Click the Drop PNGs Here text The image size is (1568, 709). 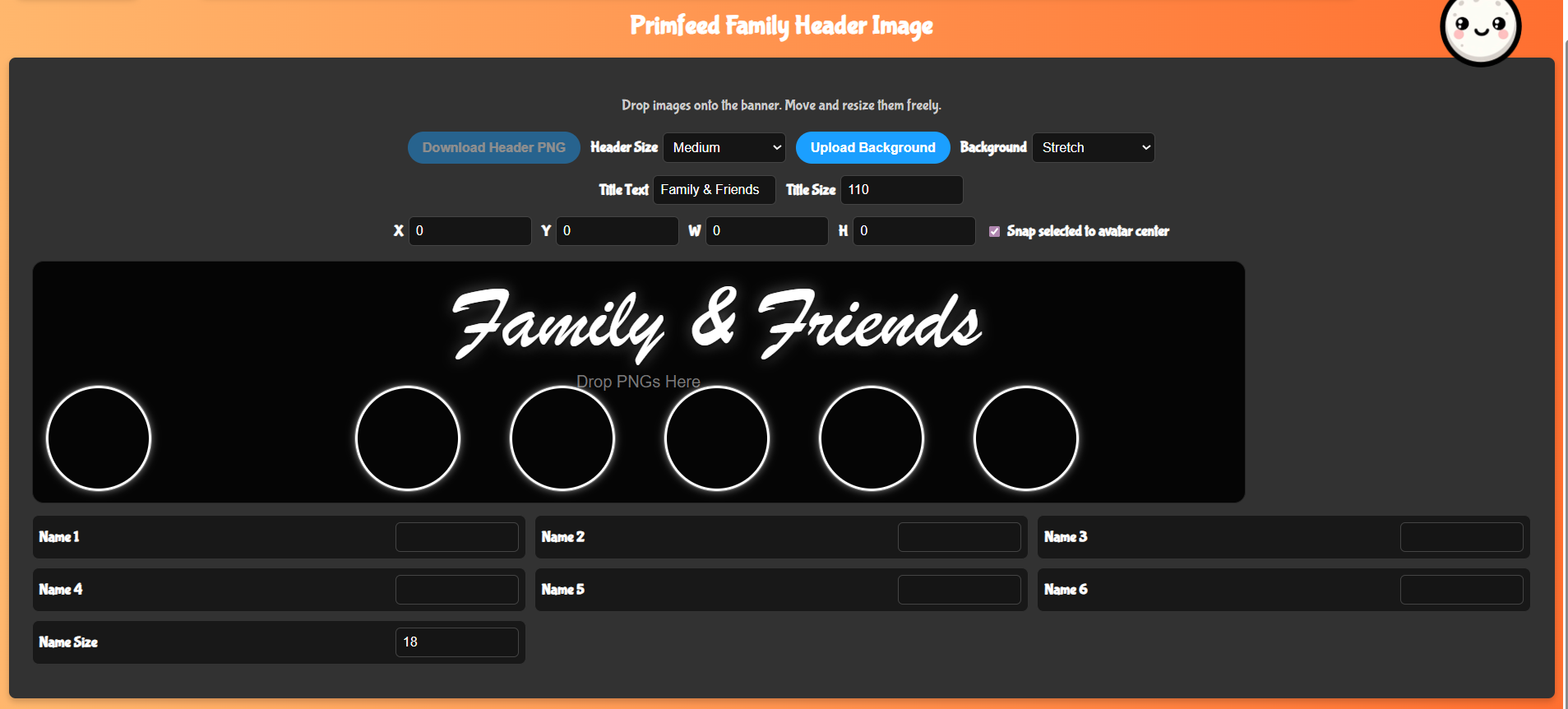[638, 382]
